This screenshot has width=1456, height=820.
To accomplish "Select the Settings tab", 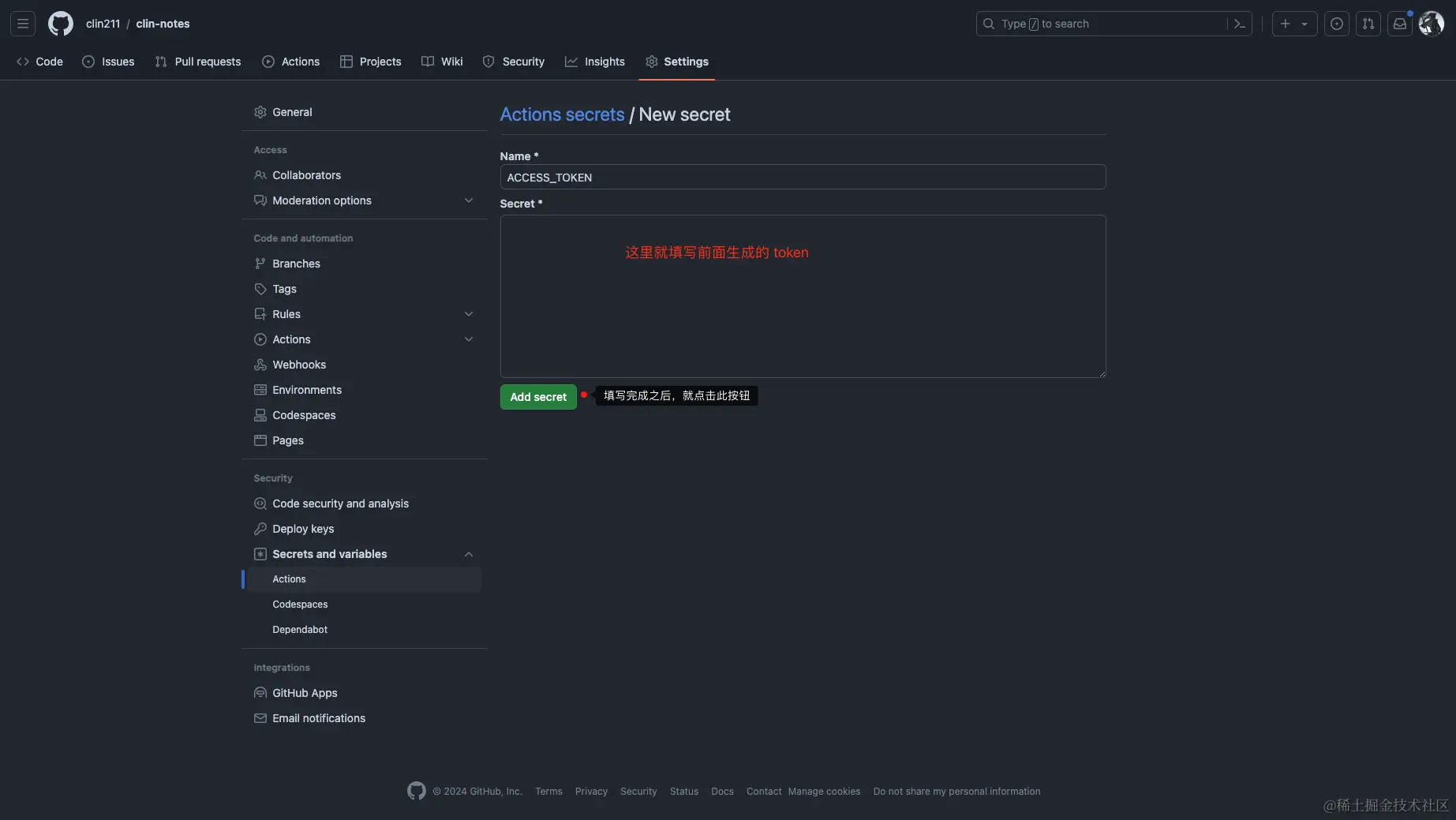I will (x=677, y=62).
